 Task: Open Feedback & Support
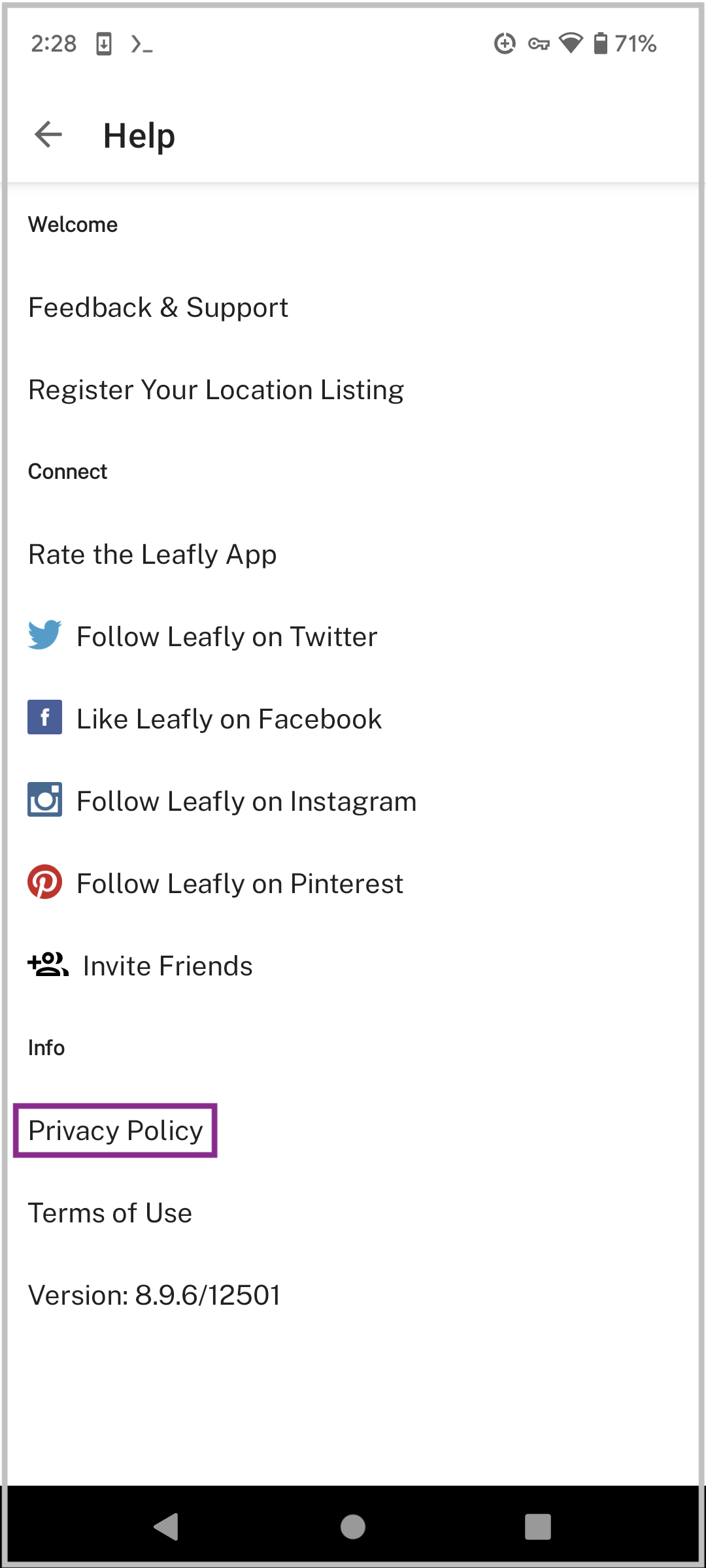coord(158,308)
